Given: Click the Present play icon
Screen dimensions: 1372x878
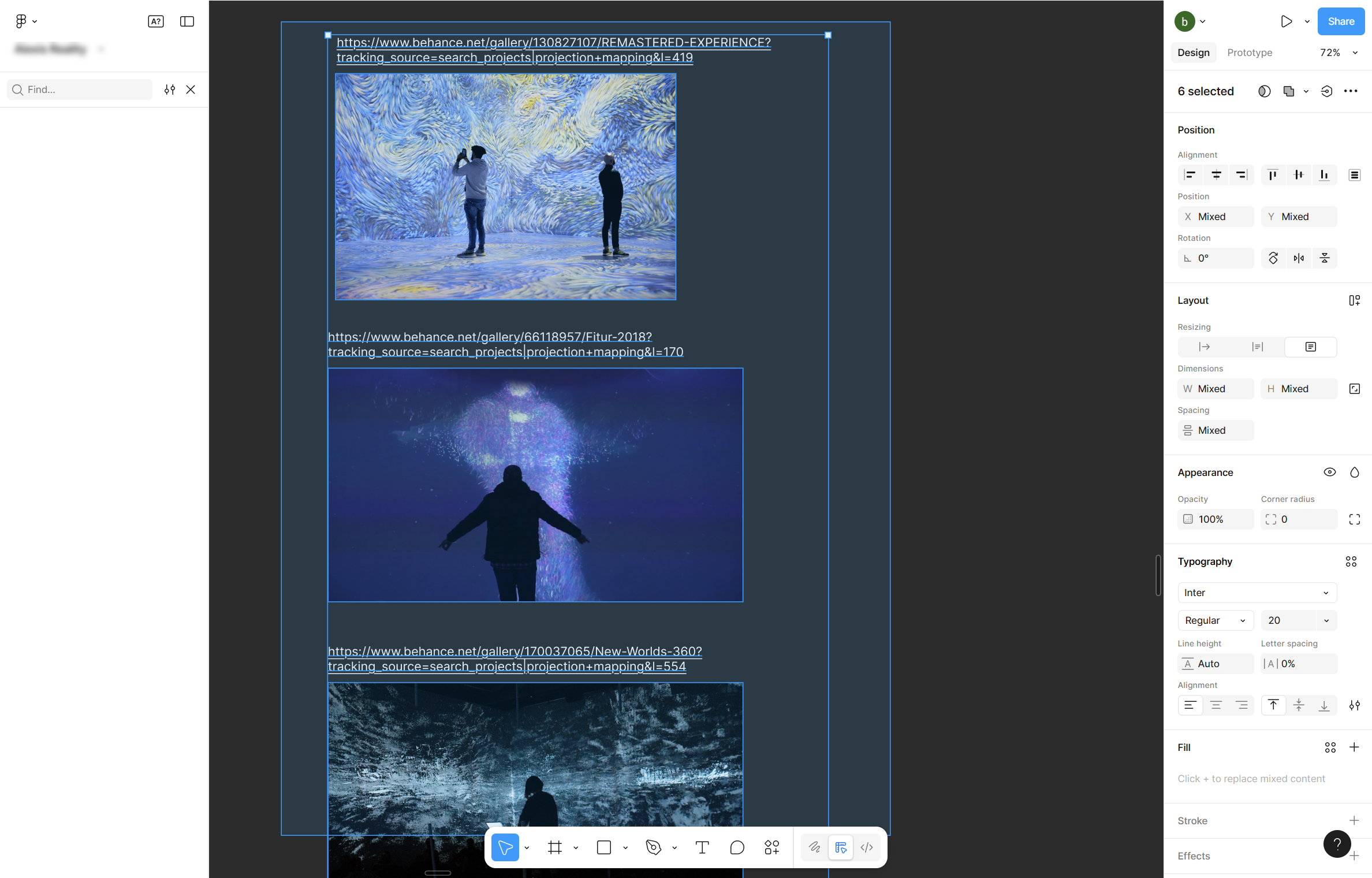Looking at the screenshot, I should point(1286,21).
